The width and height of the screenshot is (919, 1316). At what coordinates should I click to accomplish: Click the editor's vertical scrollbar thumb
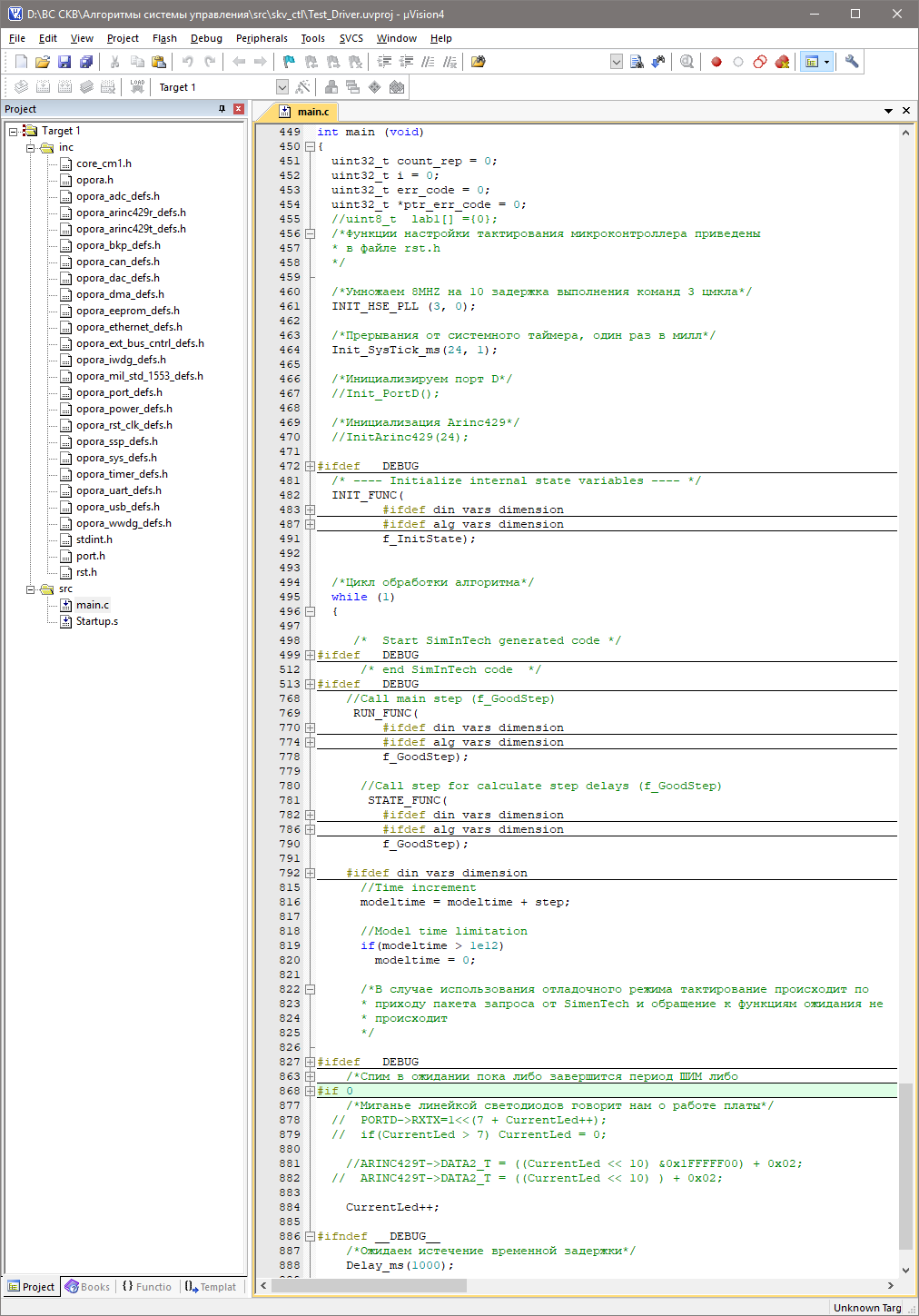point(904,1166)
